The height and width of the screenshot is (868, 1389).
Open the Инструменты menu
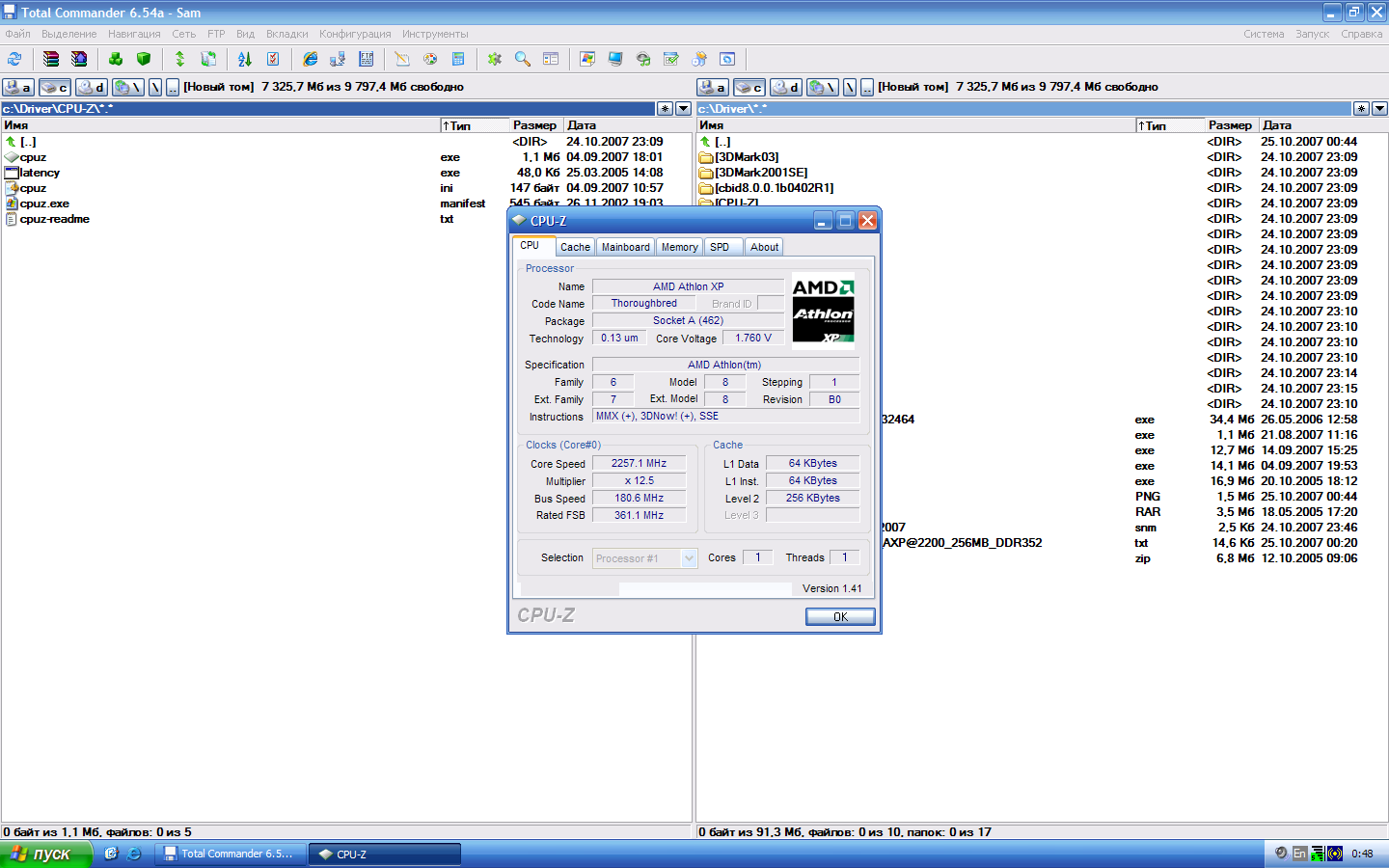tap(435, 34)
